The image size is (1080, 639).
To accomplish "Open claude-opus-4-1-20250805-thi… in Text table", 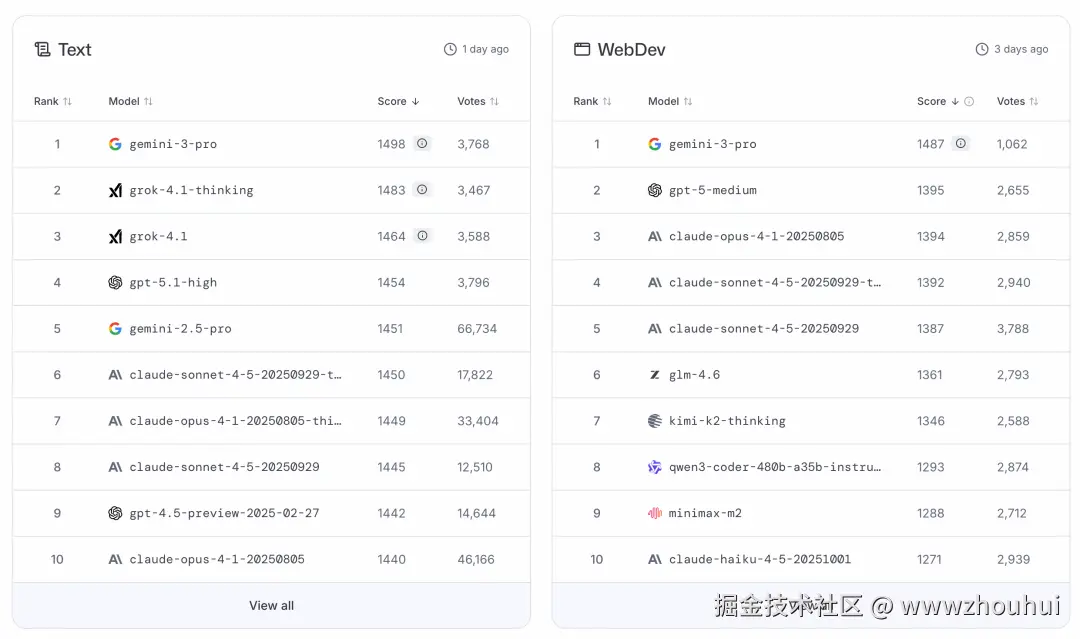I will [236, 421].
